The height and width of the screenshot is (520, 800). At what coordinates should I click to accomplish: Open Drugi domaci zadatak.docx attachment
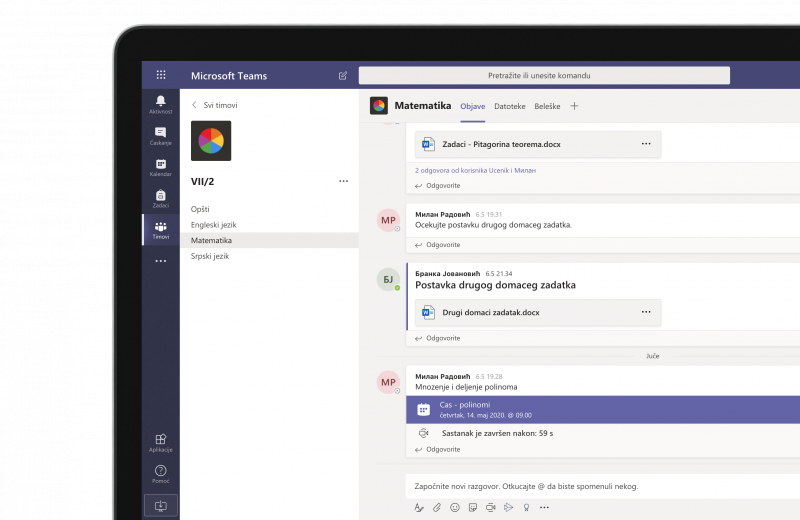pos(538,312)
